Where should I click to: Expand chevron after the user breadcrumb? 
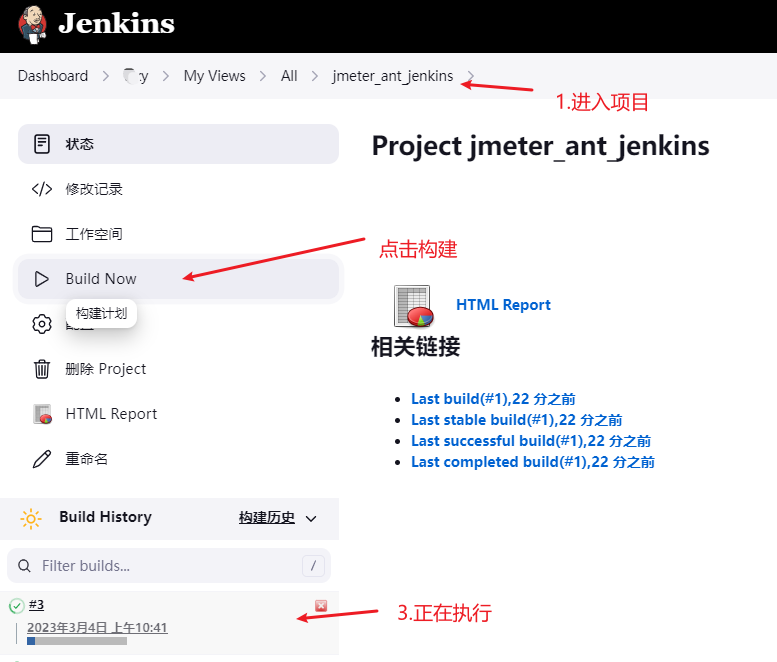pyautogui.click(x=166, y=76)
